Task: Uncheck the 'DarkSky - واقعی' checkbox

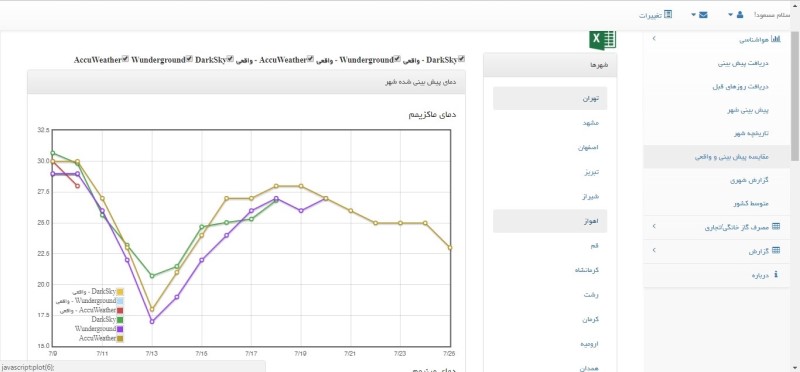Action: coord(461,59)
